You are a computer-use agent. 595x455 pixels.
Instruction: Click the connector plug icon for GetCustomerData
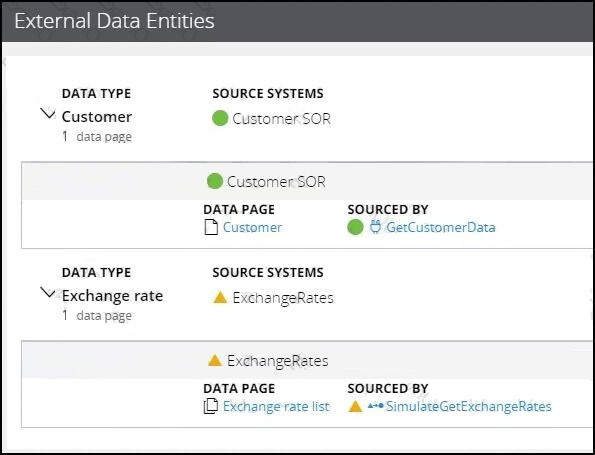375,227
